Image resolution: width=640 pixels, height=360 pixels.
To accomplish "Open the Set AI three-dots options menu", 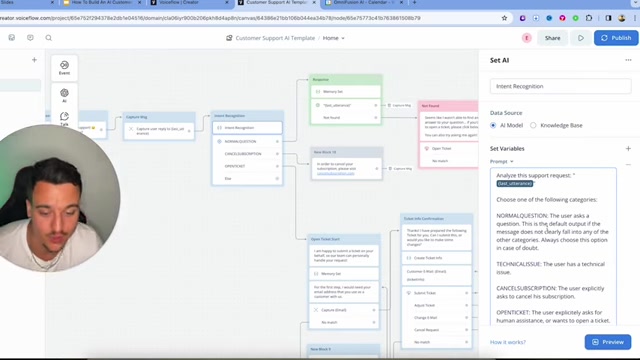I will click(628, 60).
